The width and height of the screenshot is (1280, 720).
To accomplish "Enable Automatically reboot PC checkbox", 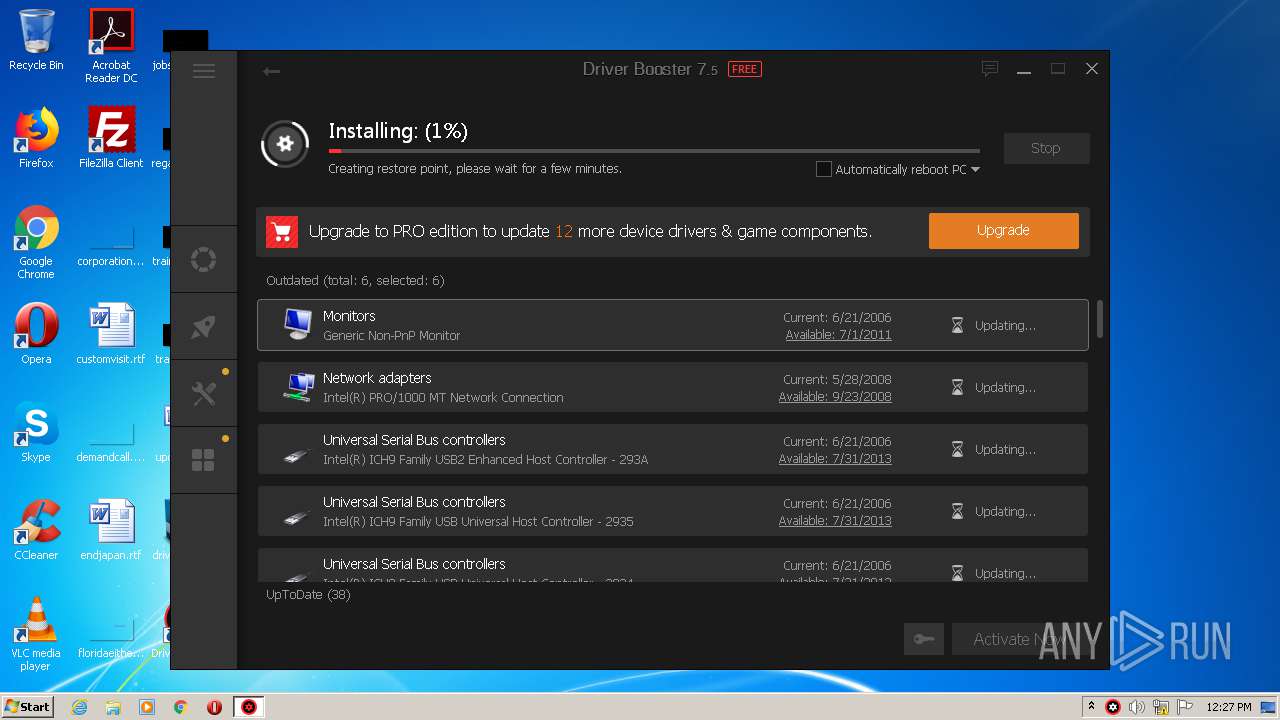I will [824, 170].
